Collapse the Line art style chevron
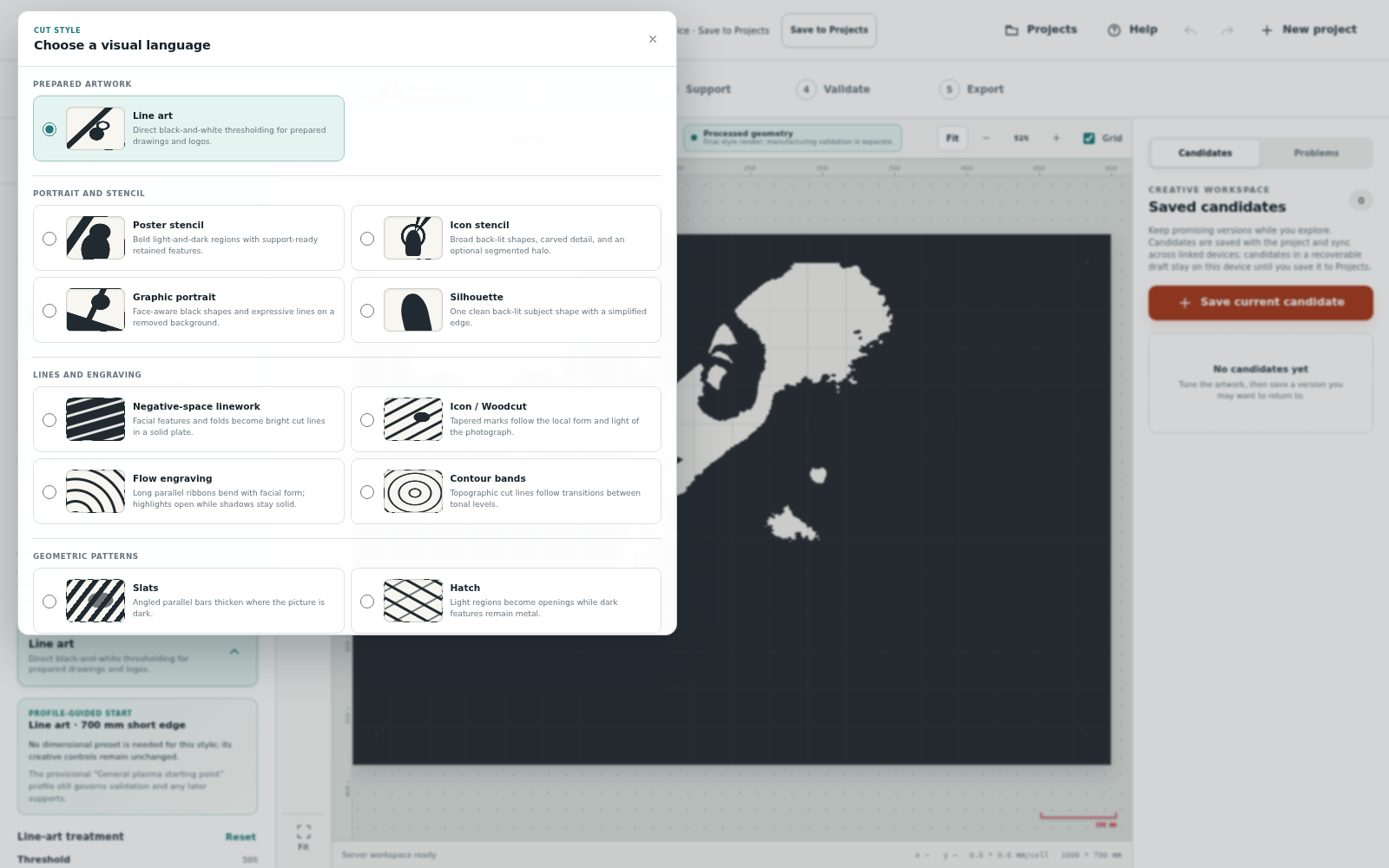This screenshot has height=868, width=1389. pos(234,651)
